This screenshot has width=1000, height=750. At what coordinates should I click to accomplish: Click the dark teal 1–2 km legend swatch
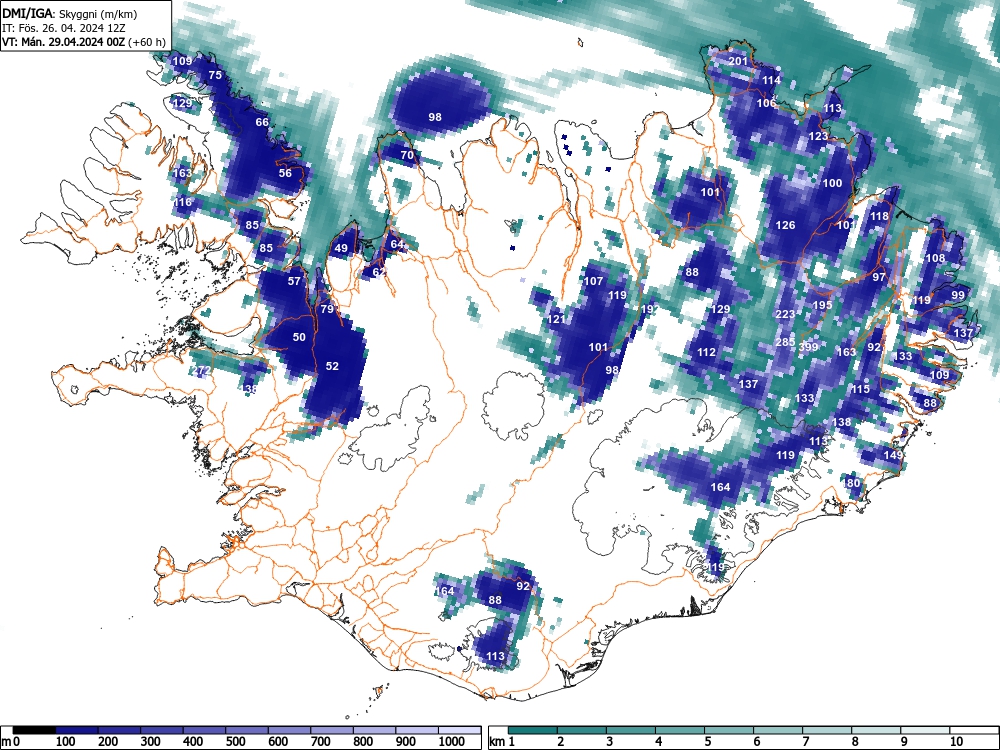click(x=533, y=730)
